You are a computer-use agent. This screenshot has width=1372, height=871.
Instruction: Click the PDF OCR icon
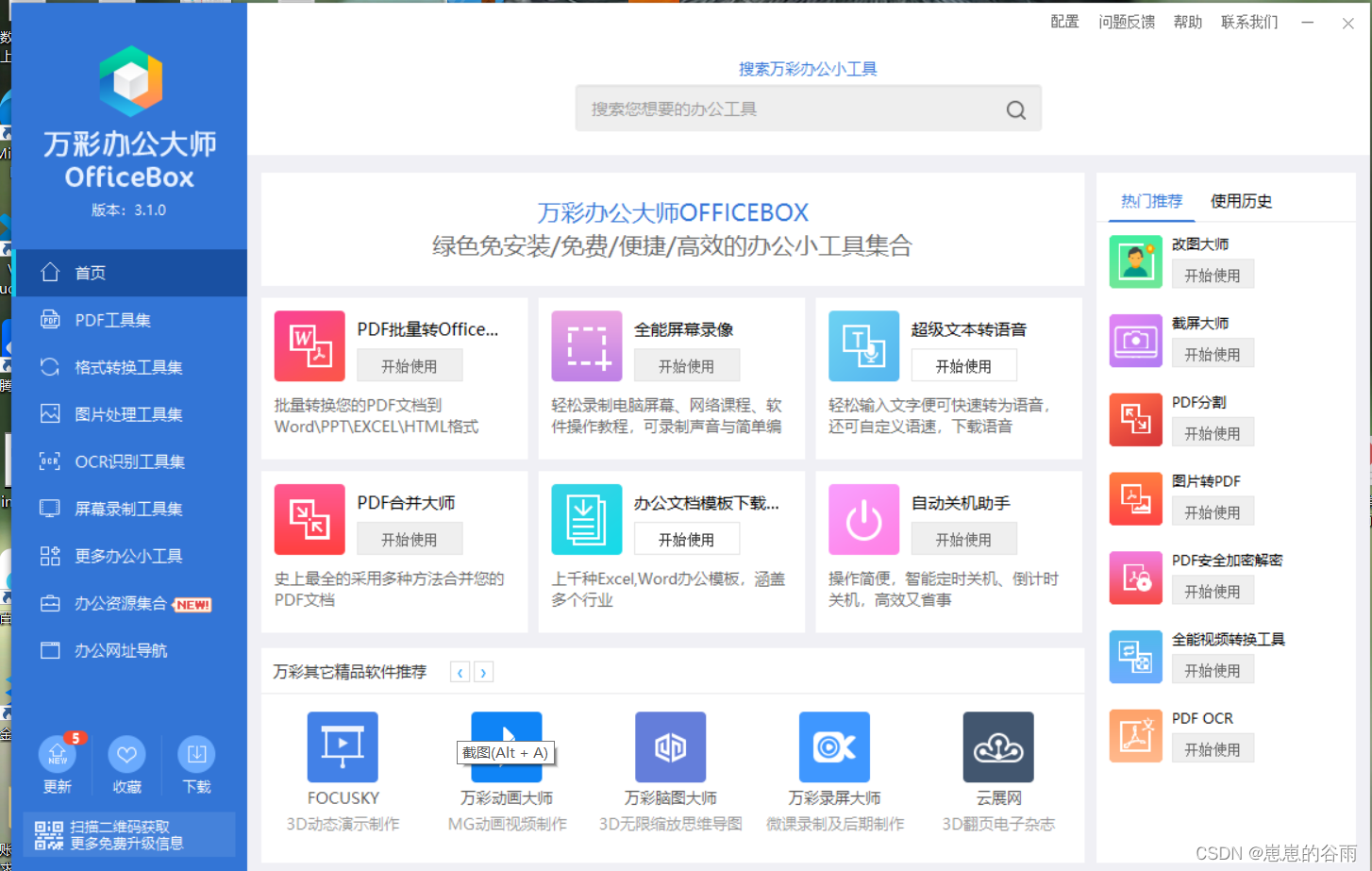(1136, 736)
